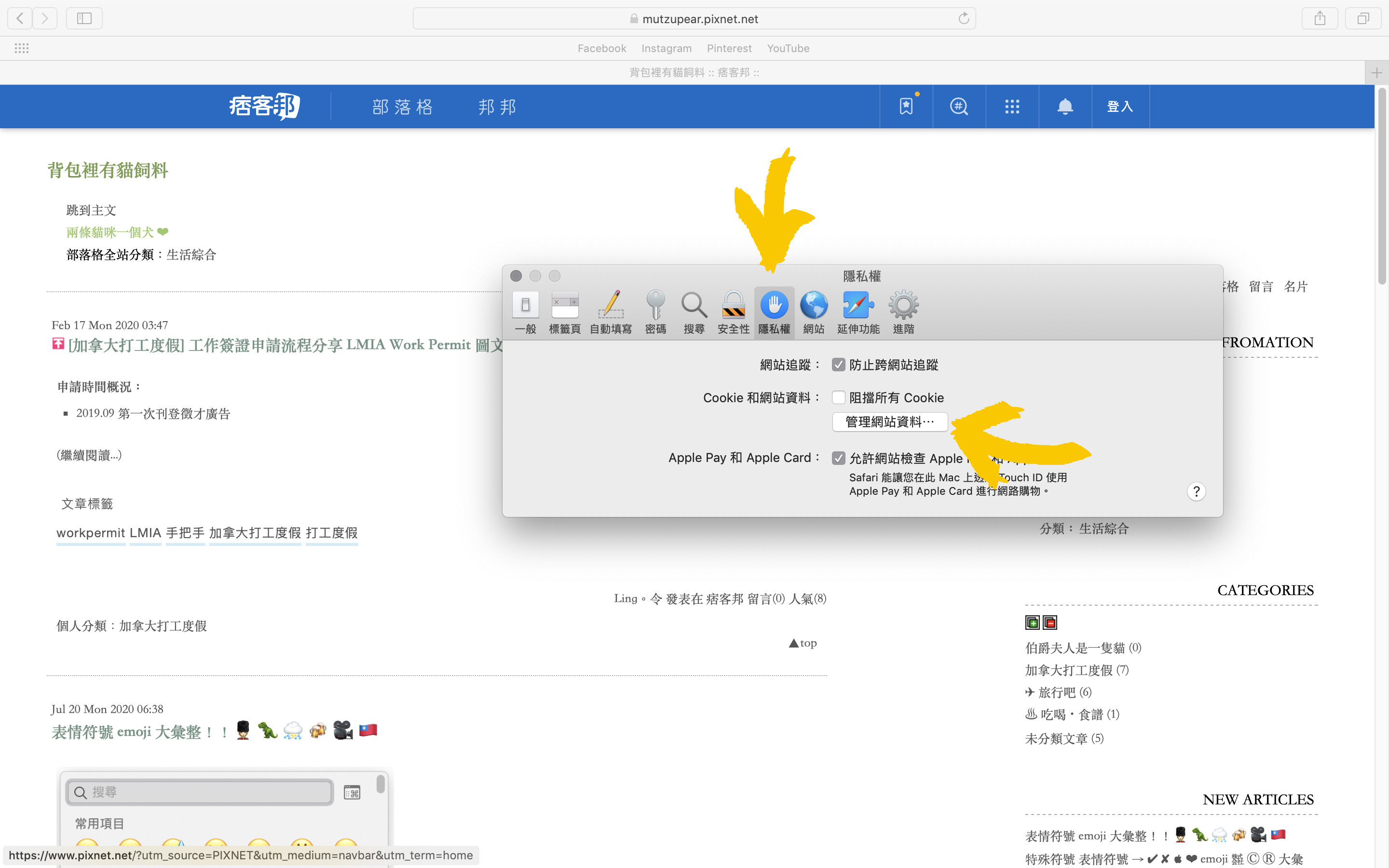Click the top link under first article
Viewport: 1389px width, 868px height.
click(803, 643)
